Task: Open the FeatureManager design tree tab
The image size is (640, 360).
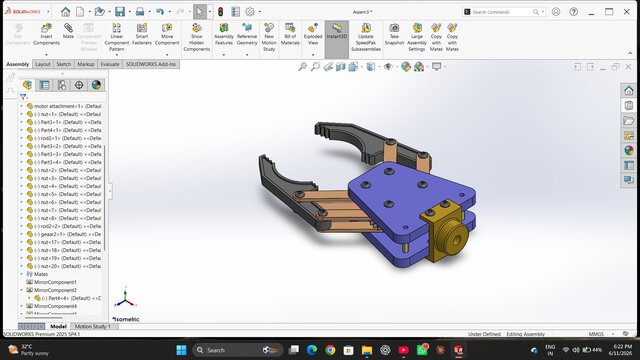Action: [x=27, y=85]
